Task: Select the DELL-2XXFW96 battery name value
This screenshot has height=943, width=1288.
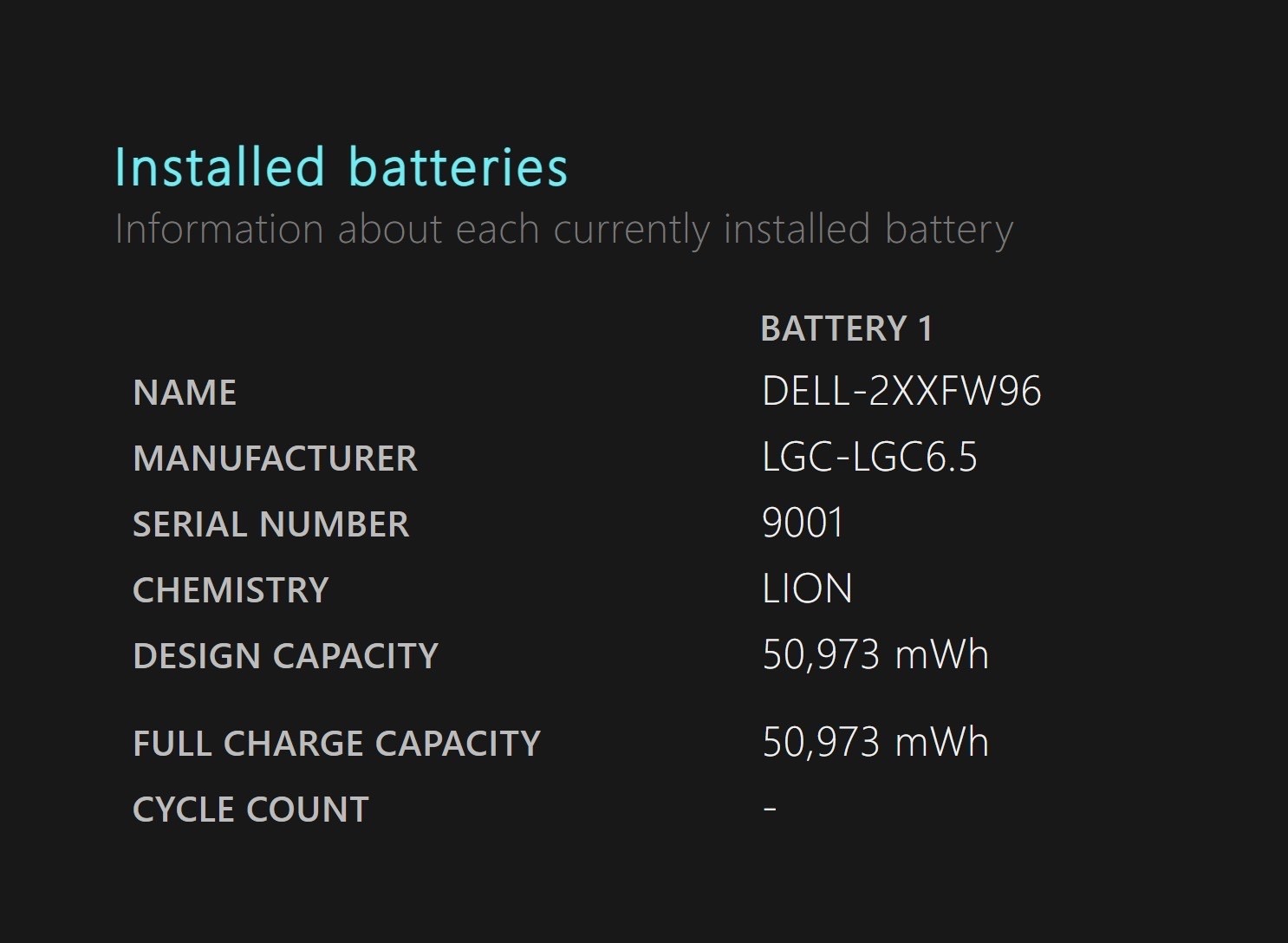Action: coord(901,391)
